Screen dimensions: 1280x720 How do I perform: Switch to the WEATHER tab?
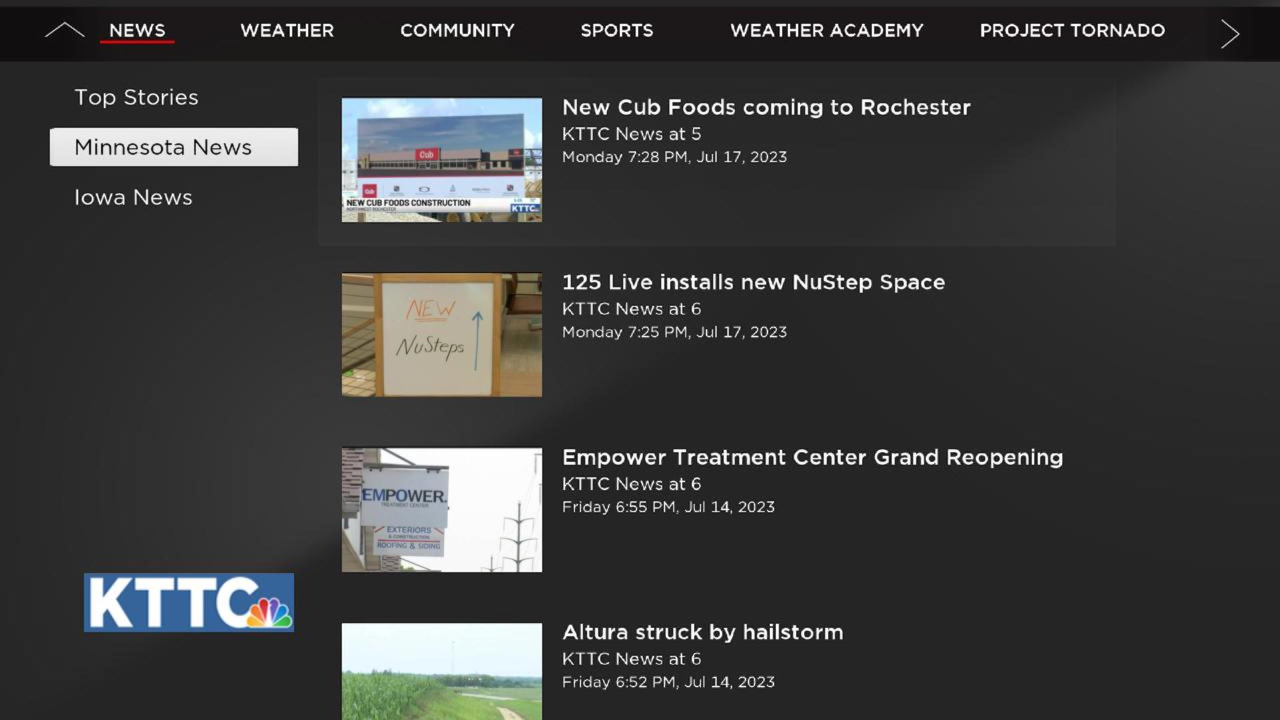pos(287,31)
